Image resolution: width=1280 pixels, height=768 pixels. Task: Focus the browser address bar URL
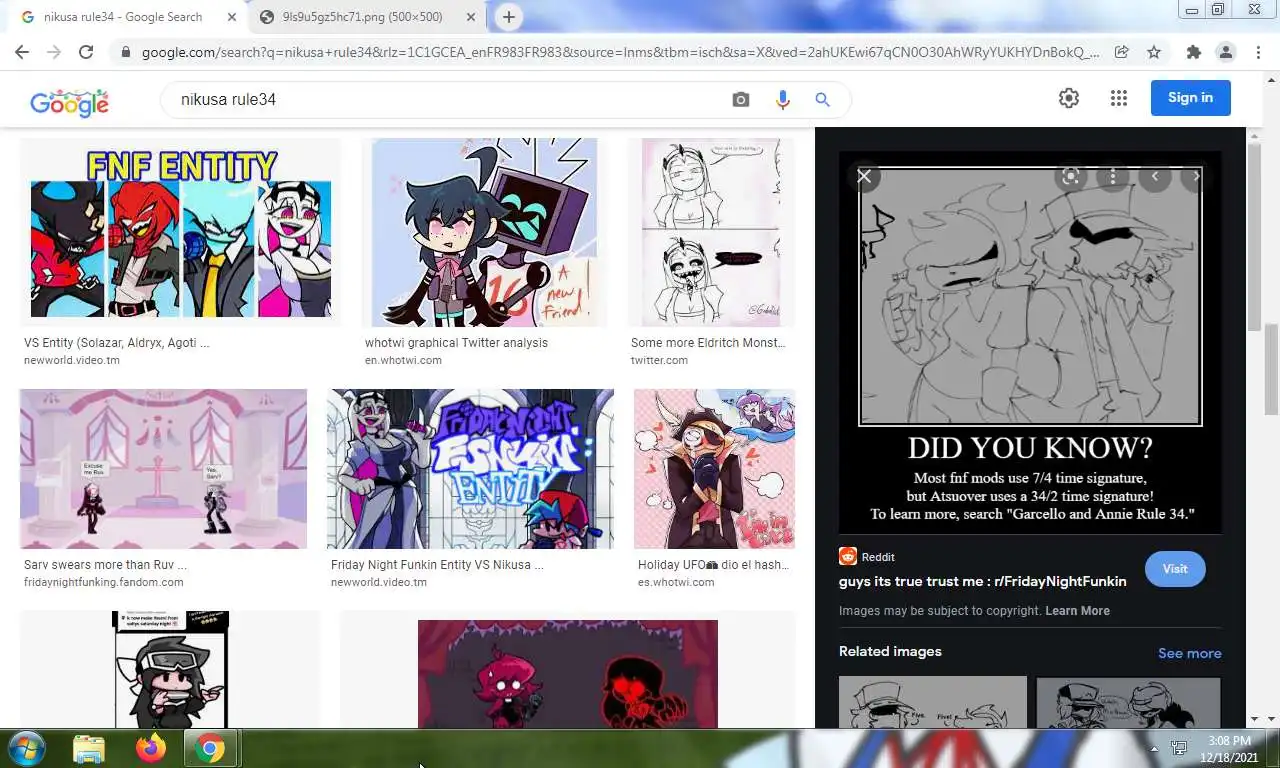tap(620, 52)
